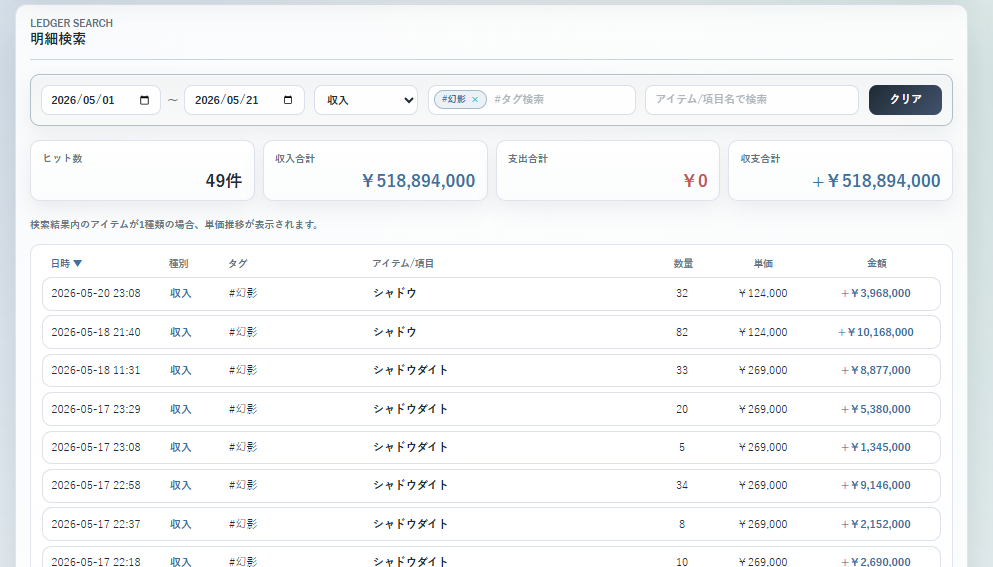Open the 収入 type dropdown

tap(366, 100)
